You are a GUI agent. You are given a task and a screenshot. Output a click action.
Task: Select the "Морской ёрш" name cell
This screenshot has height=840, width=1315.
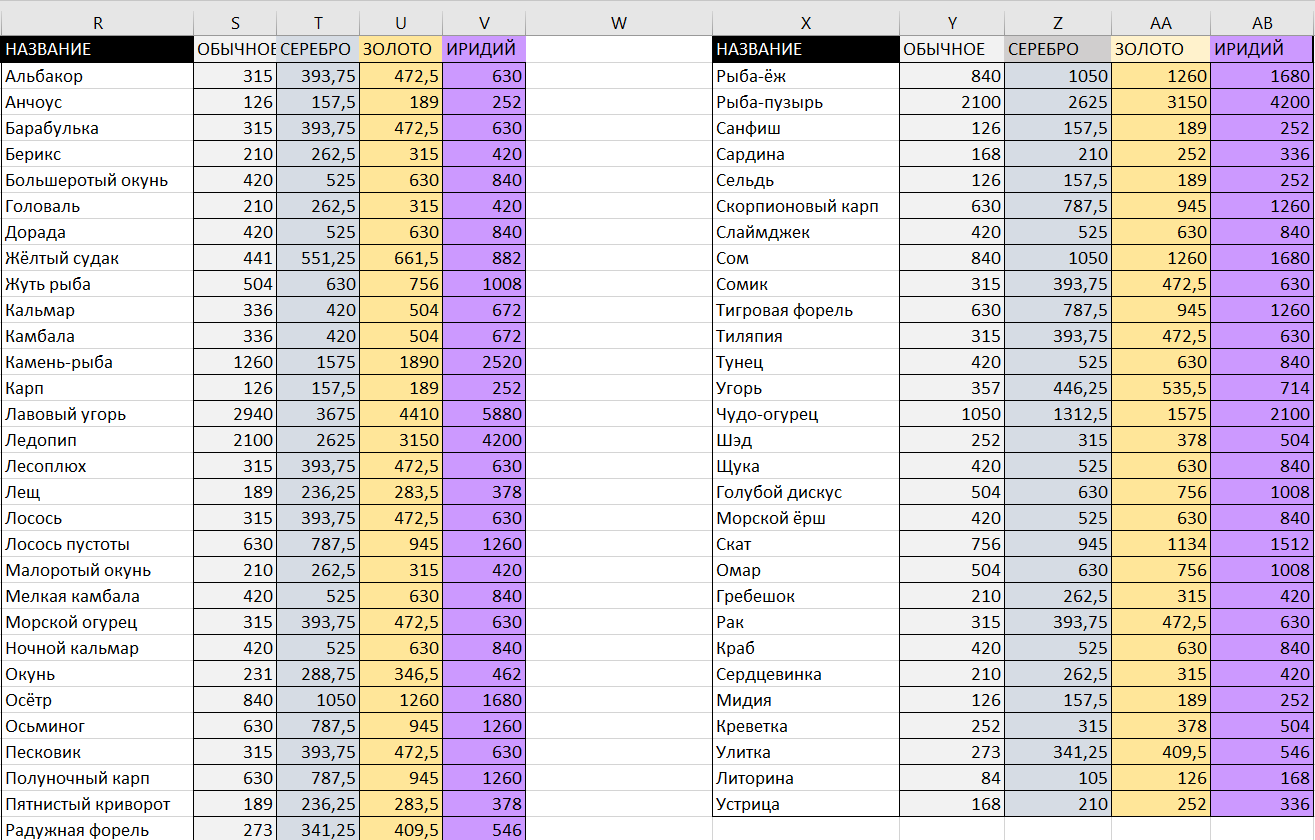pos(806,518)
